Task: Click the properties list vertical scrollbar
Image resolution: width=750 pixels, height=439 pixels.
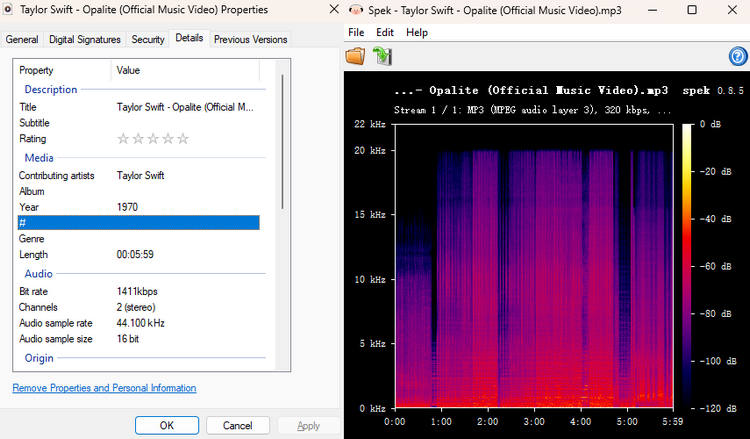Action: click(282, 142)
